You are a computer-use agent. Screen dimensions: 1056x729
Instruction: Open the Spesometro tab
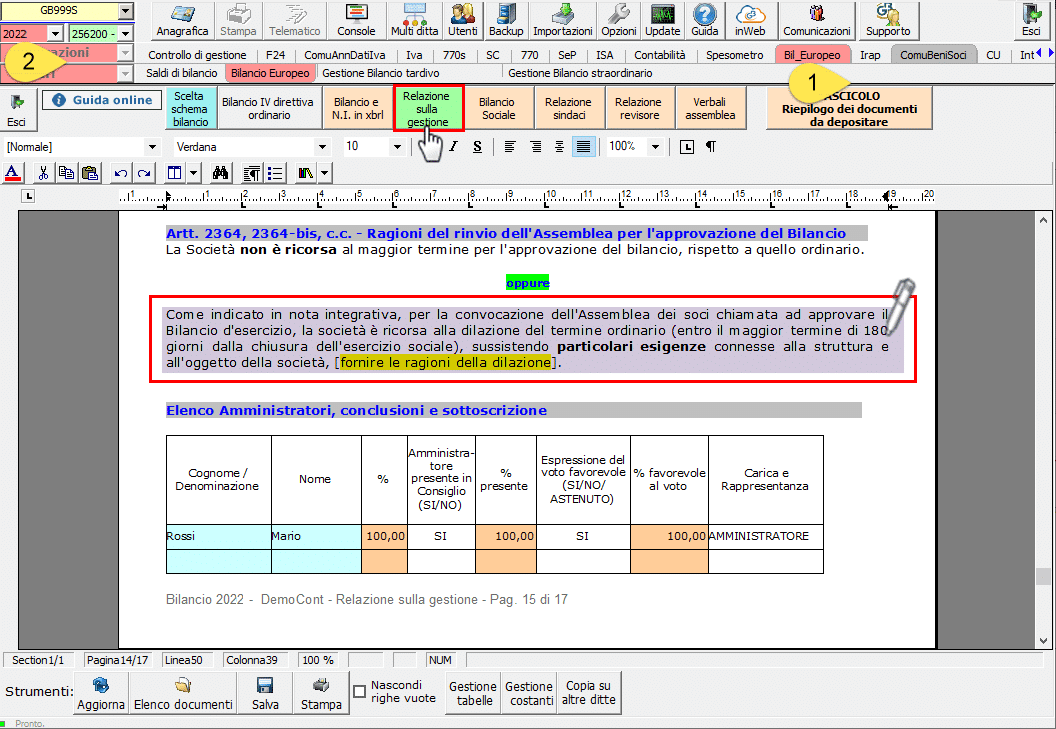pos(734,55)
